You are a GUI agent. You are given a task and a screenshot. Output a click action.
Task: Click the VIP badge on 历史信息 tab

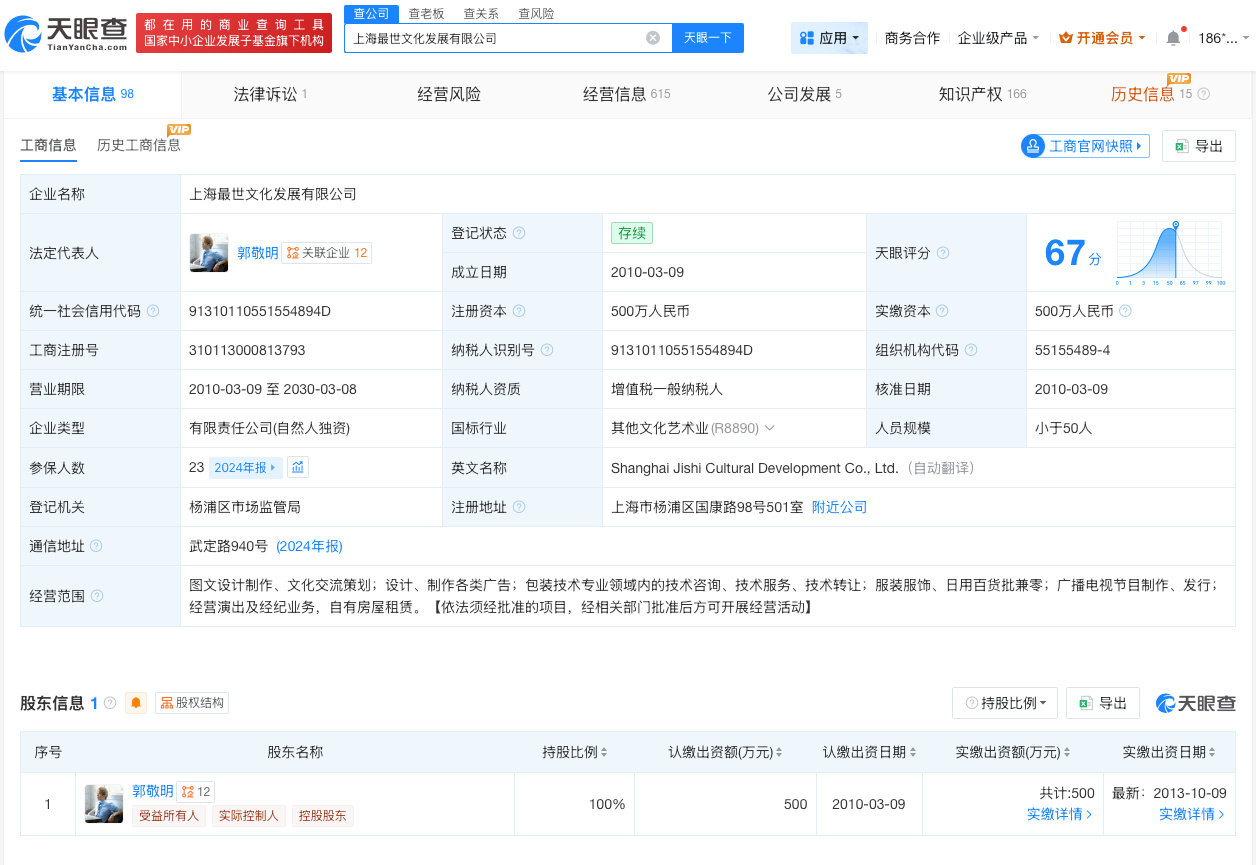(x=1179, y=77)
